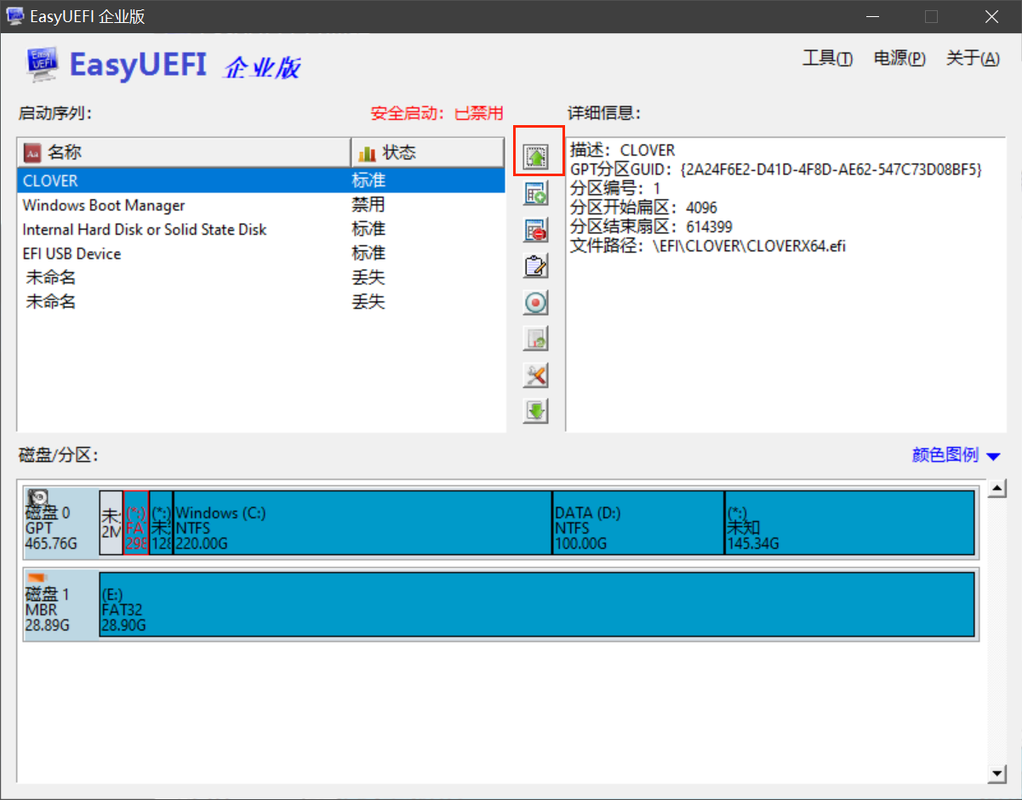Select the Windows (C:) NTFS partition
This screenshot has height=800, width=1022.
coord(362,523)
